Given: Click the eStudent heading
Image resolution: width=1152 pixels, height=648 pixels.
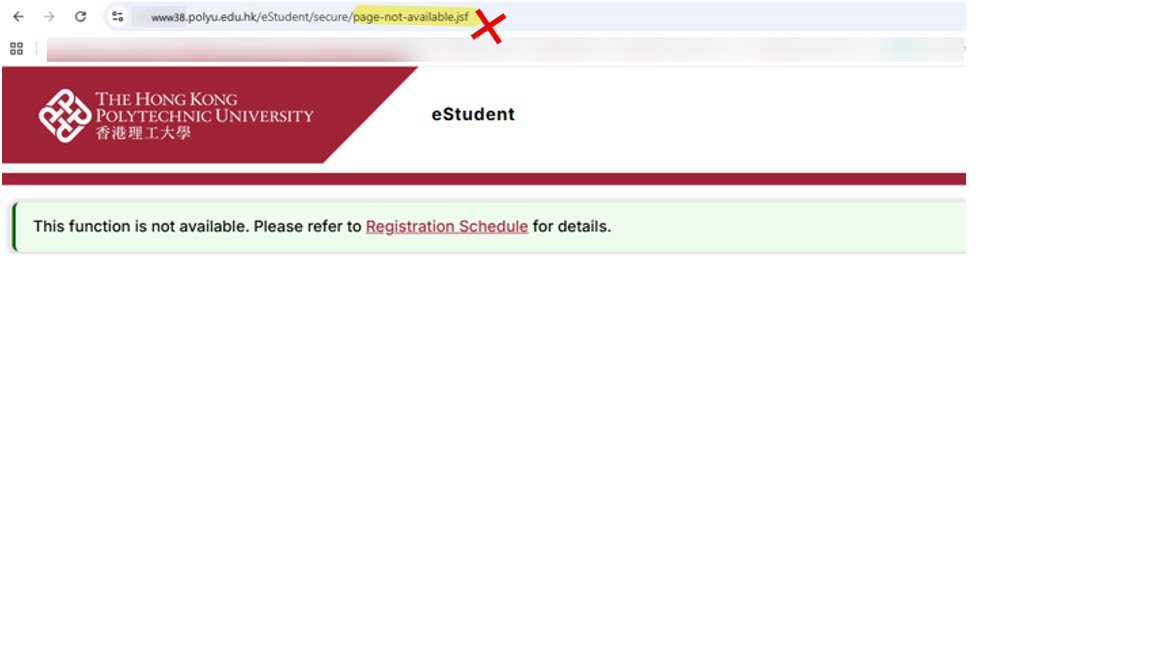Looking at the screenshot, I should [473, 114].
